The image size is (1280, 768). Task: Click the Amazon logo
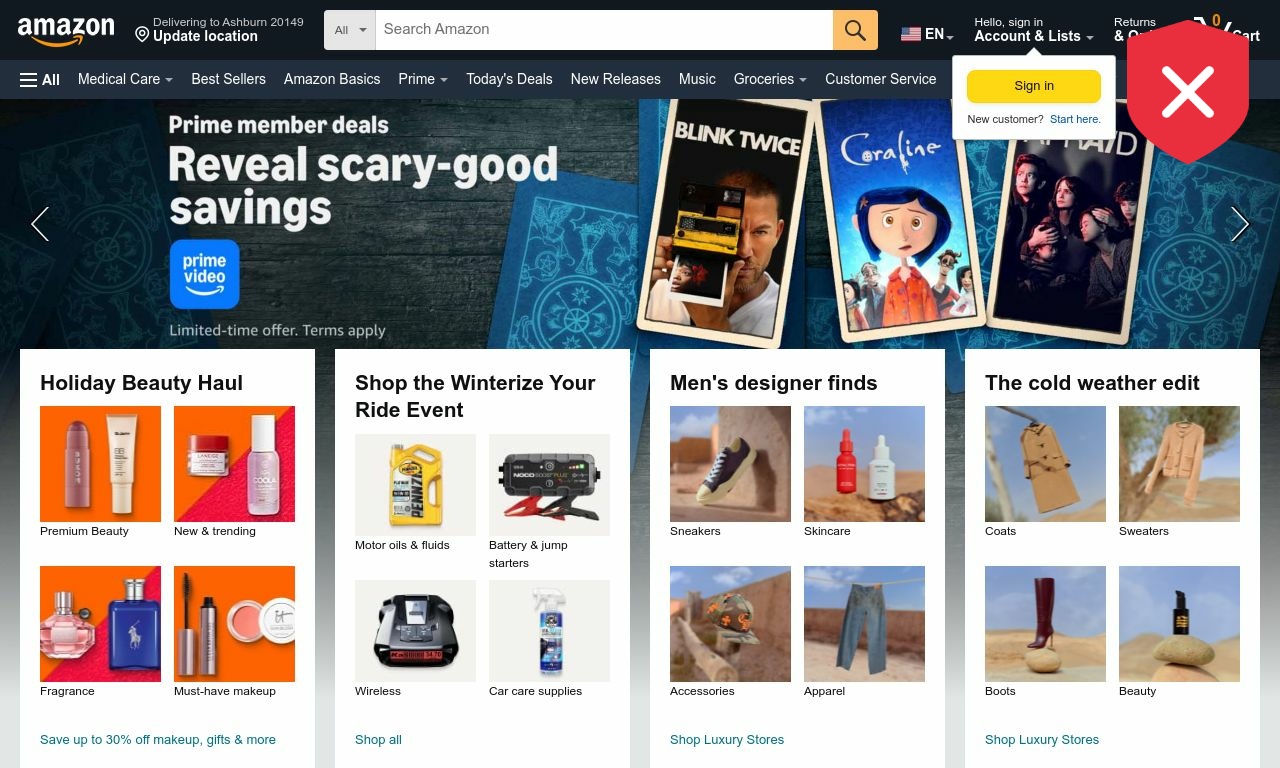coord(66,31)
